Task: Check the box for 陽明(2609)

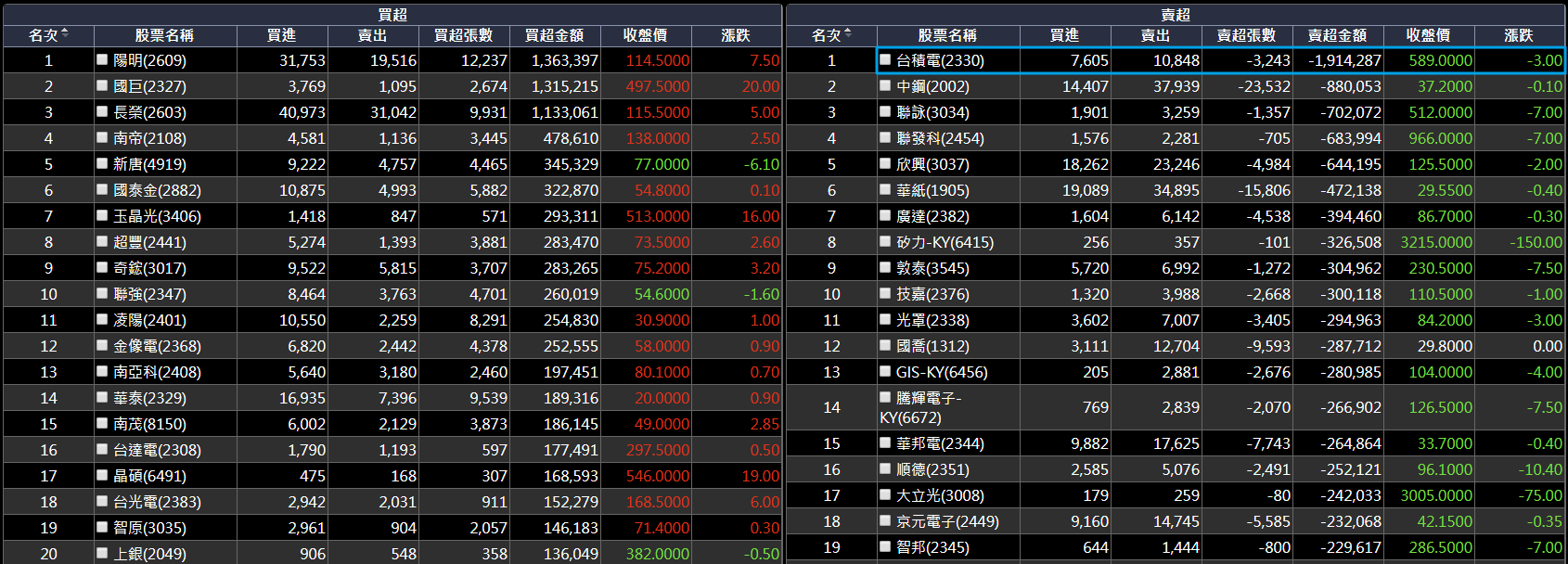Action: tap(102, 59)
